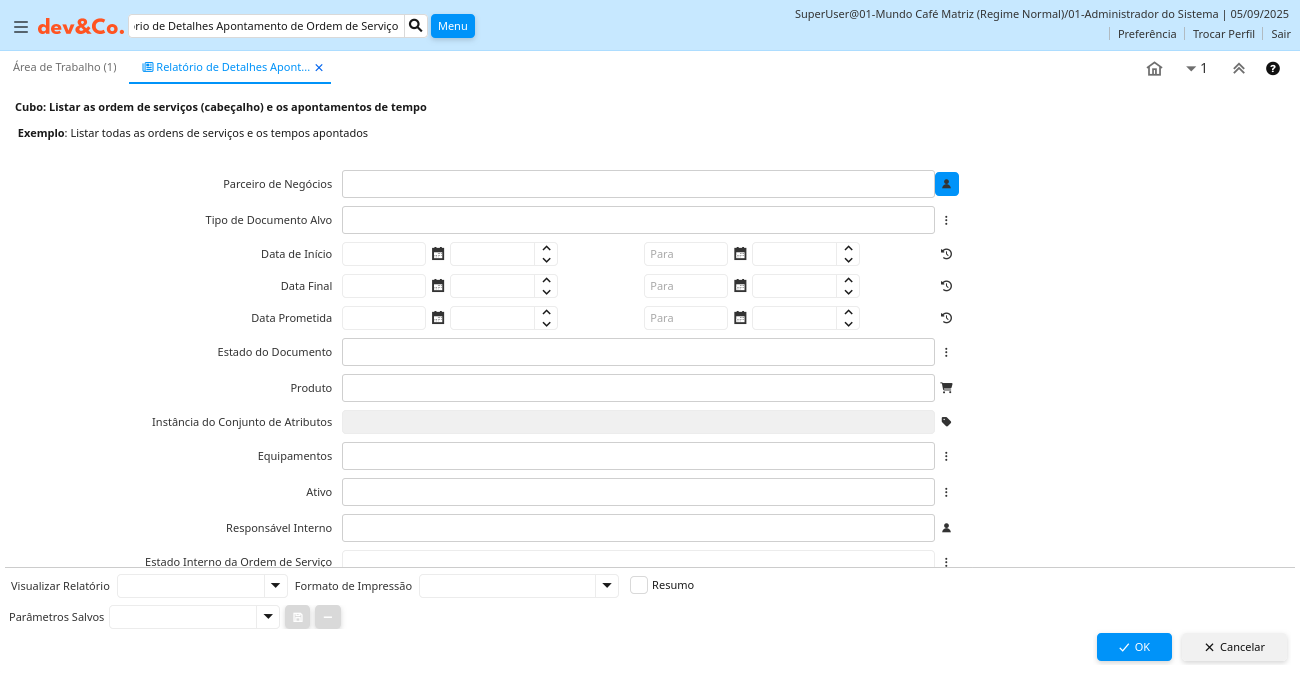
Task: Toggle the Resumo checkbox
Action: point(639,585)
